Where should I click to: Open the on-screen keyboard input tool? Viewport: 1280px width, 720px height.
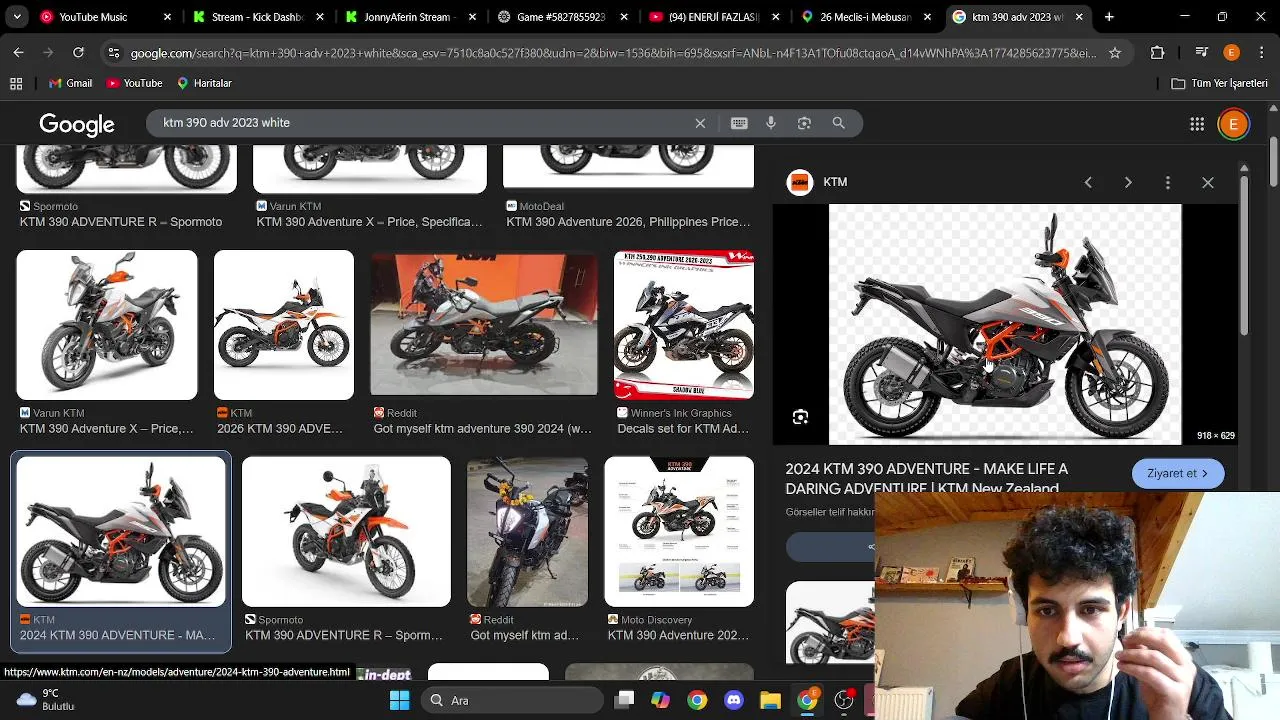pos(739,123)
